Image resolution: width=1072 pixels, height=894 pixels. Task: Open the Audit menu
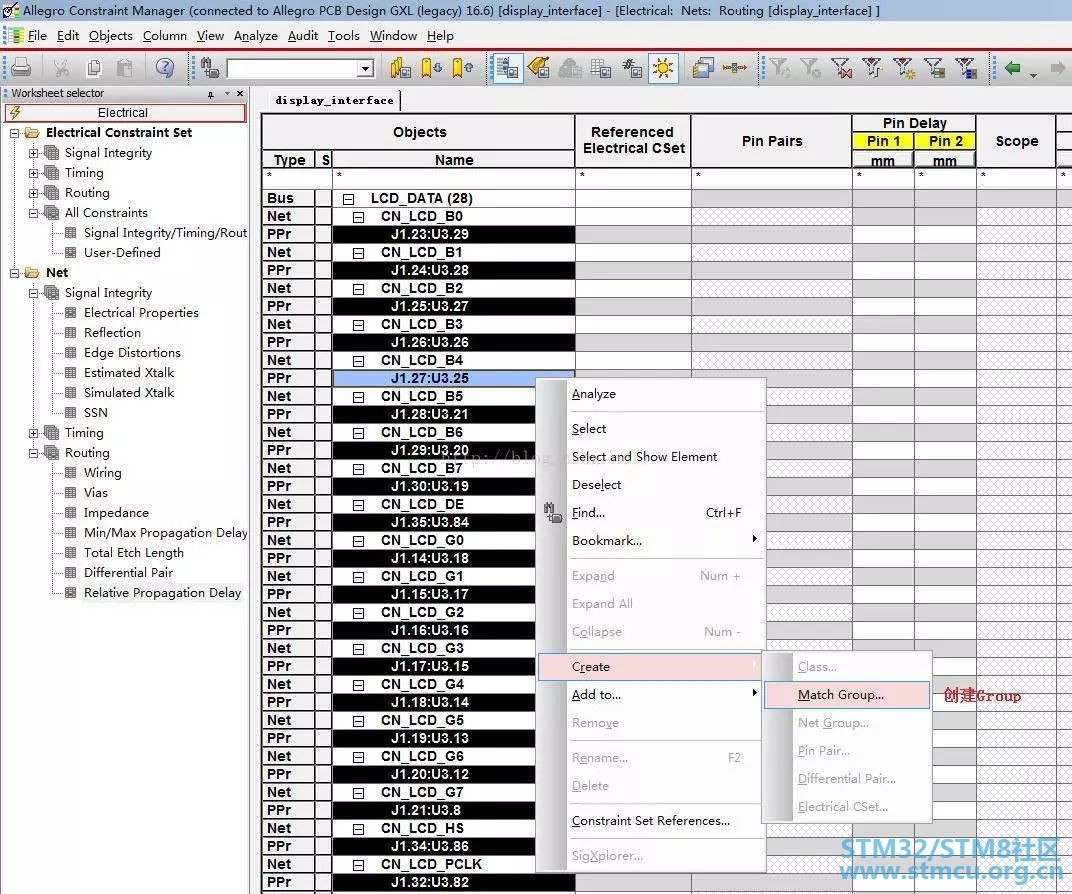[x=303, y=36]
